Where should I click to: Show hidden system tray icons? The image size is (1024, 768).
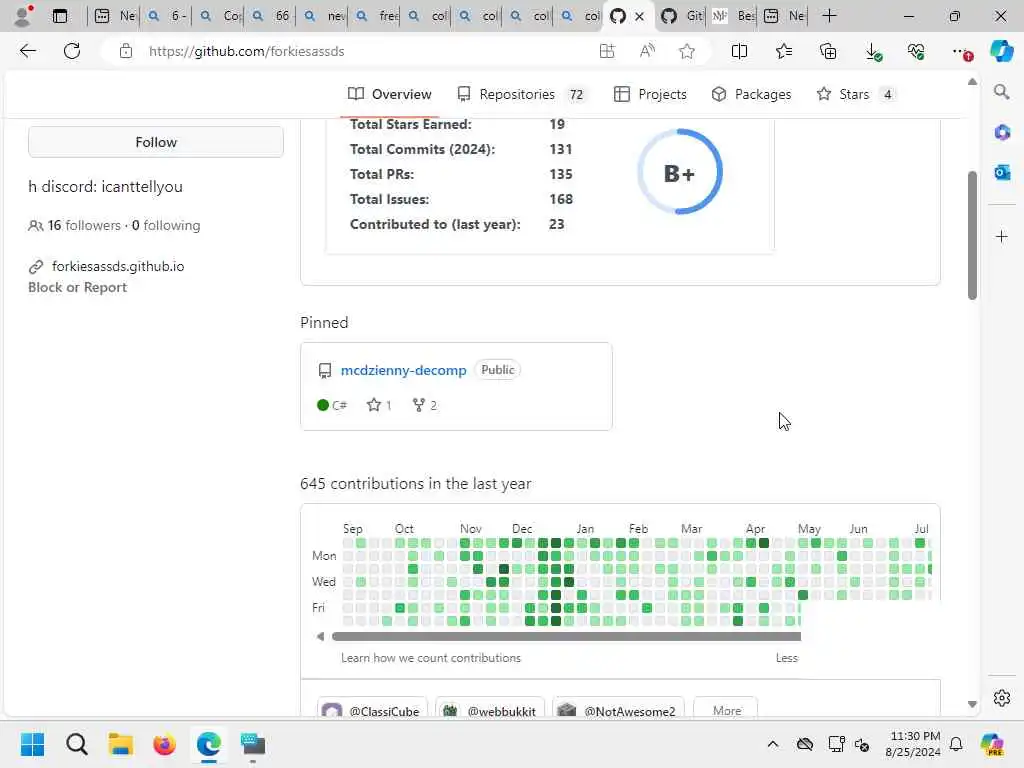(x=773, y=744)
